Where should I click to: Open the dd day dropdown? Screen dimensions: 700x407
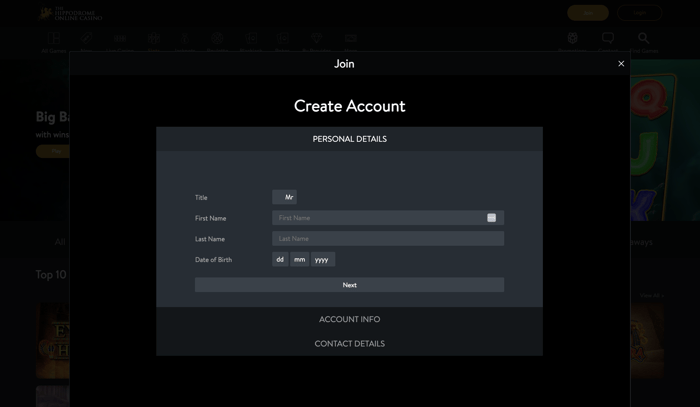pyautogui.click(x=280, y=259)
